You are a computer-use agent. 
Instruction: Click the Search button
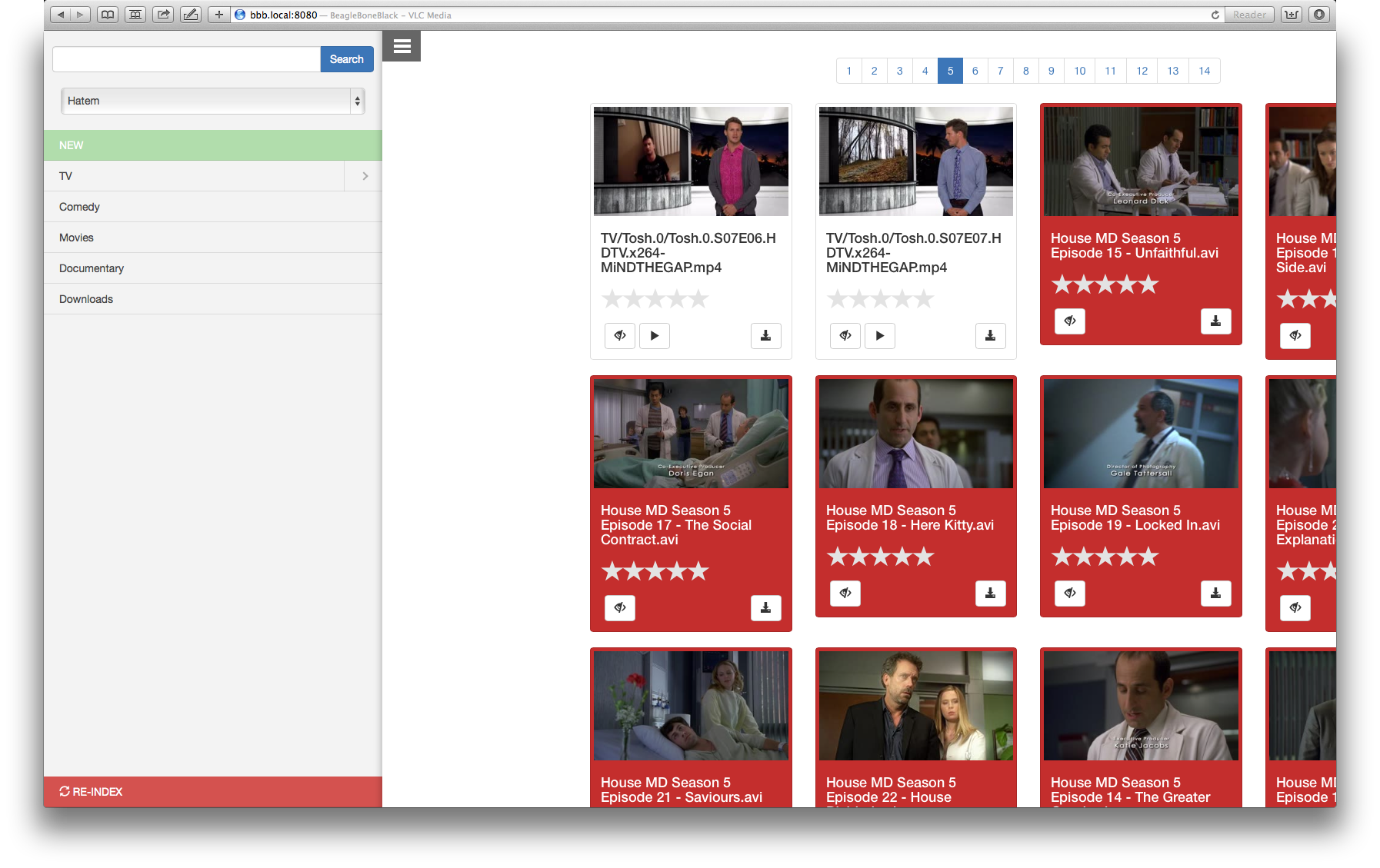pyautogui.click(x=347, y=59)
